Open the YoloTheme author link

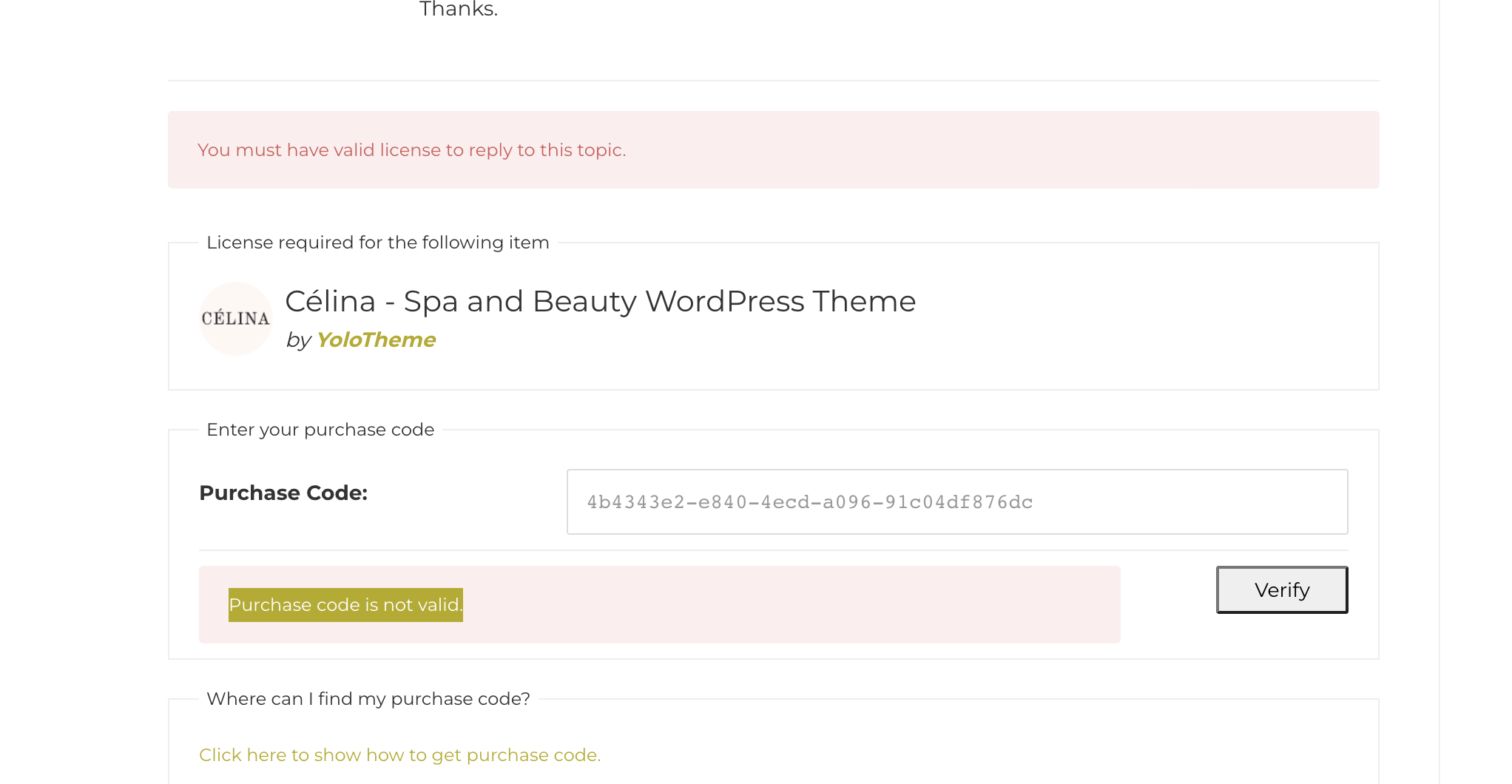click(x=376, y=339)
